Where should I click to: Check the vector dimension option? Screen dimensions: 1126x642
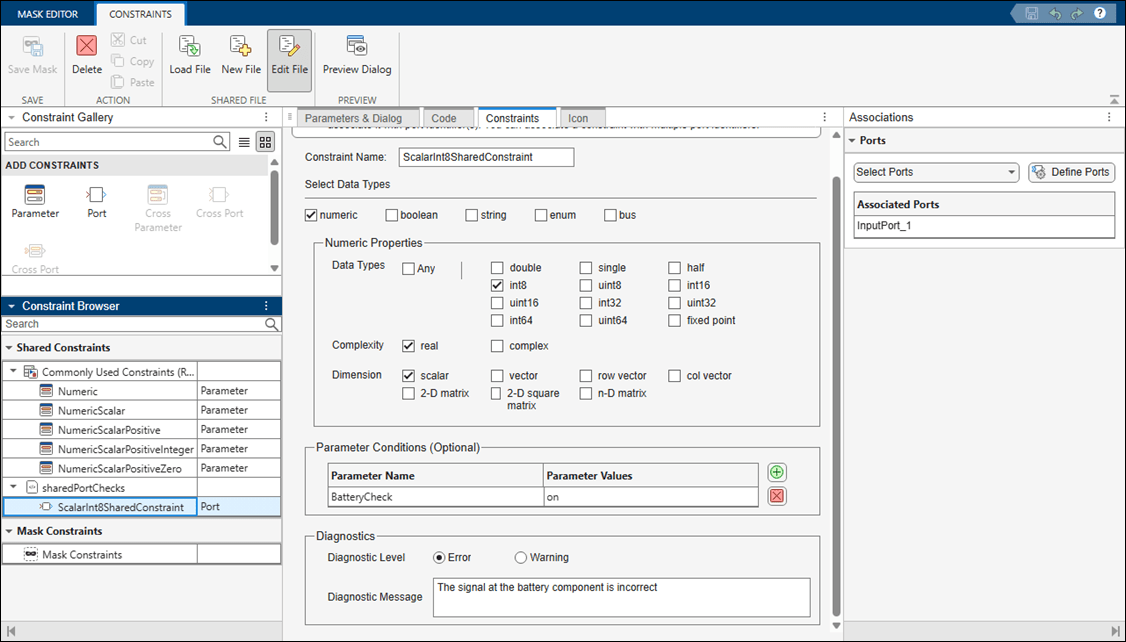tap(497, 376)
